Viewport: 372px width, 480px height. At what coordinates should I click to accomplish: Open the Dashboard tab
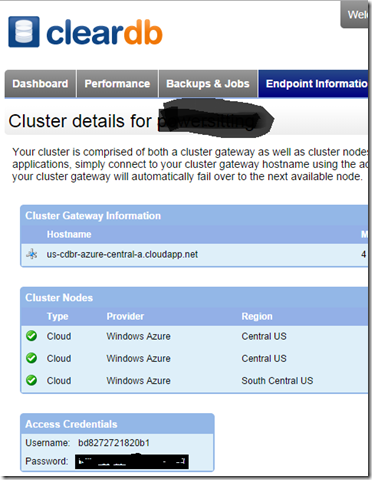pos(40,84)
